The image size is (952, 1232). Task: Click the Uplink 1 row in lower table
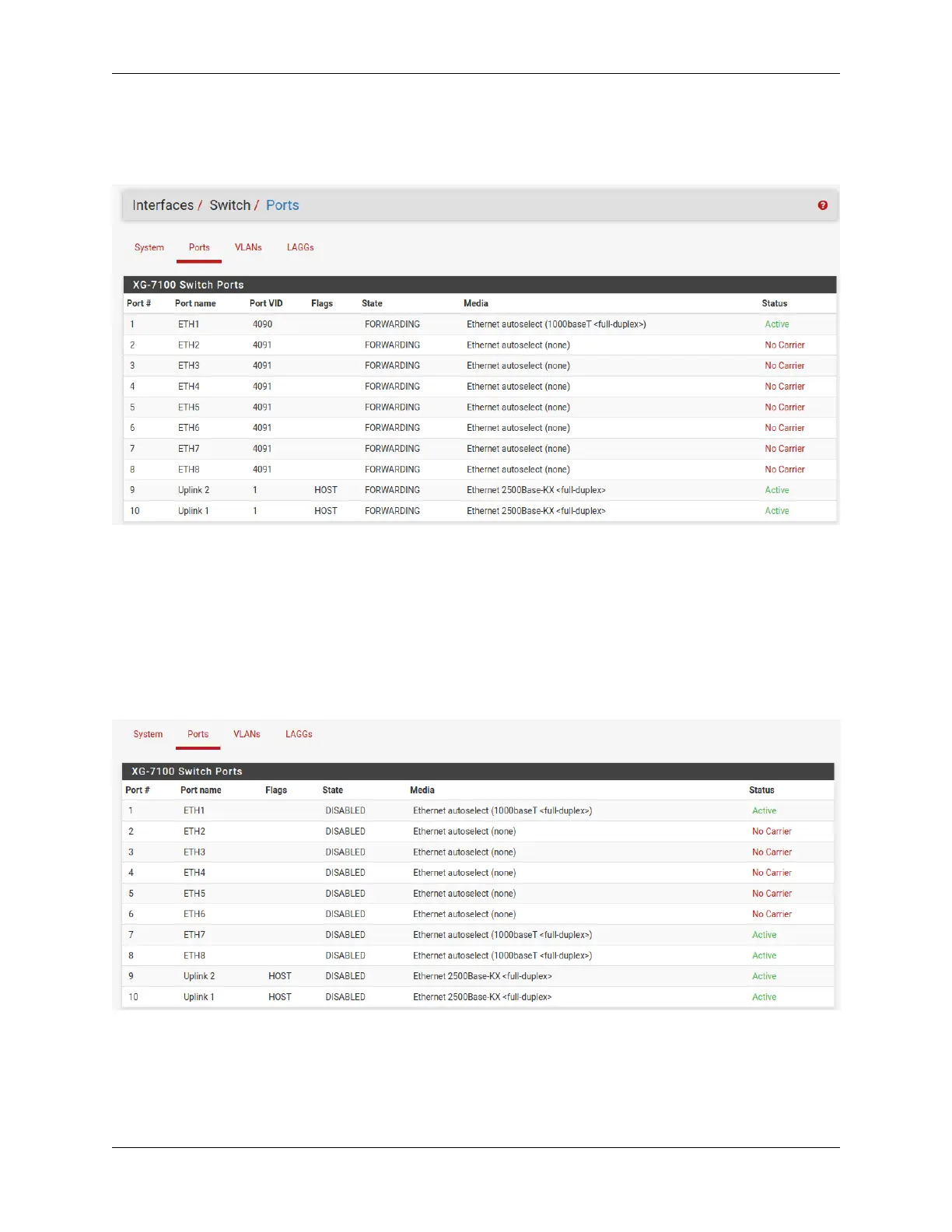(478, 997)
